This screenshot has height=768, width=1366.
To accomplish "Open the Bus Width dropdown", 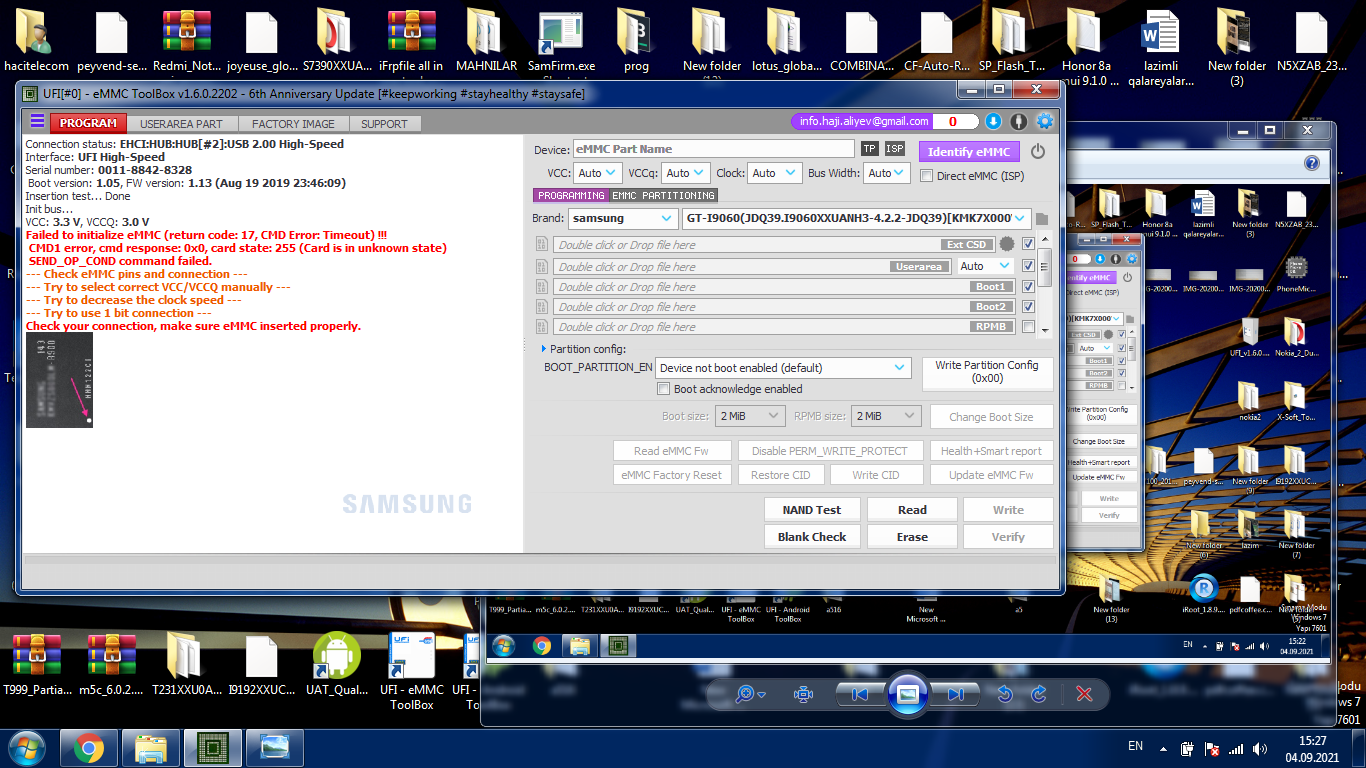I will click(x=888, y=173).
